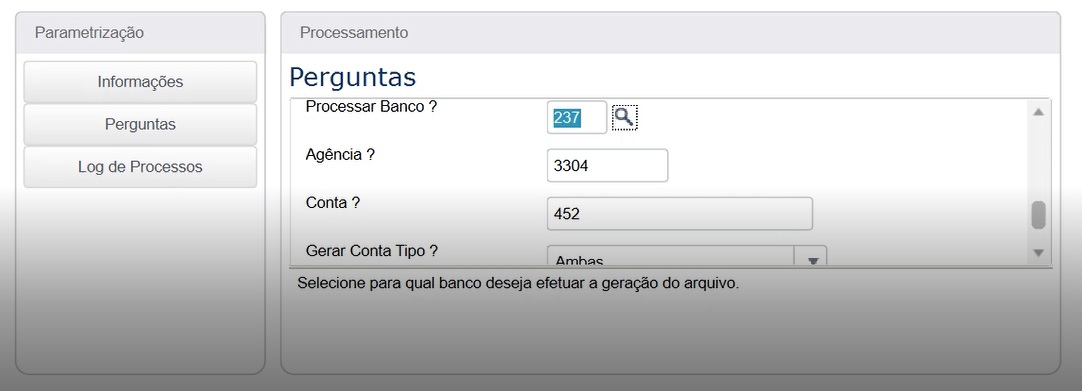The height and width of the screenshot is (391, 1082).
Task: Open the Gerar Conta Tipo dropdown arrow
Action: click(x=812, y=257)
